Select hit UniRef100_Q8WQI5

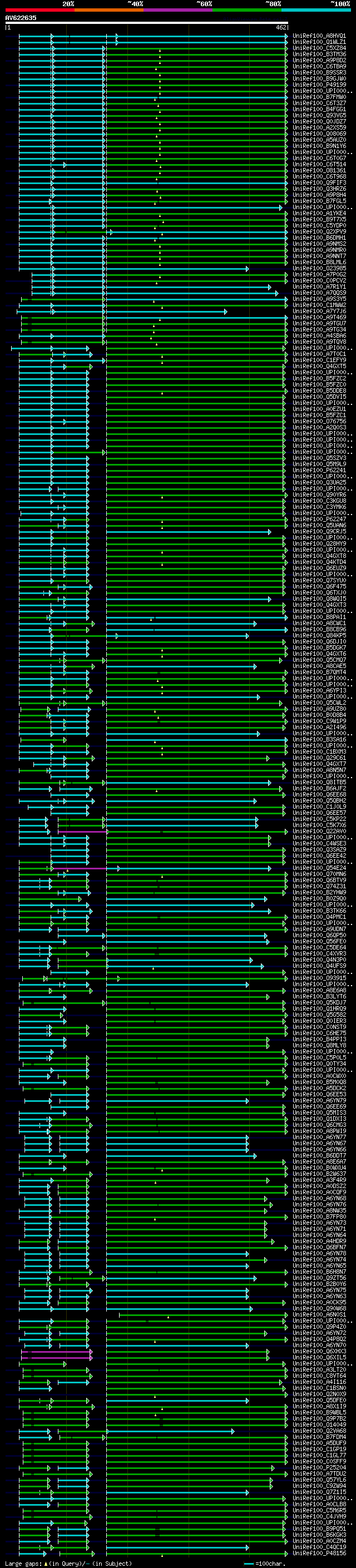[x=319, y=599]
